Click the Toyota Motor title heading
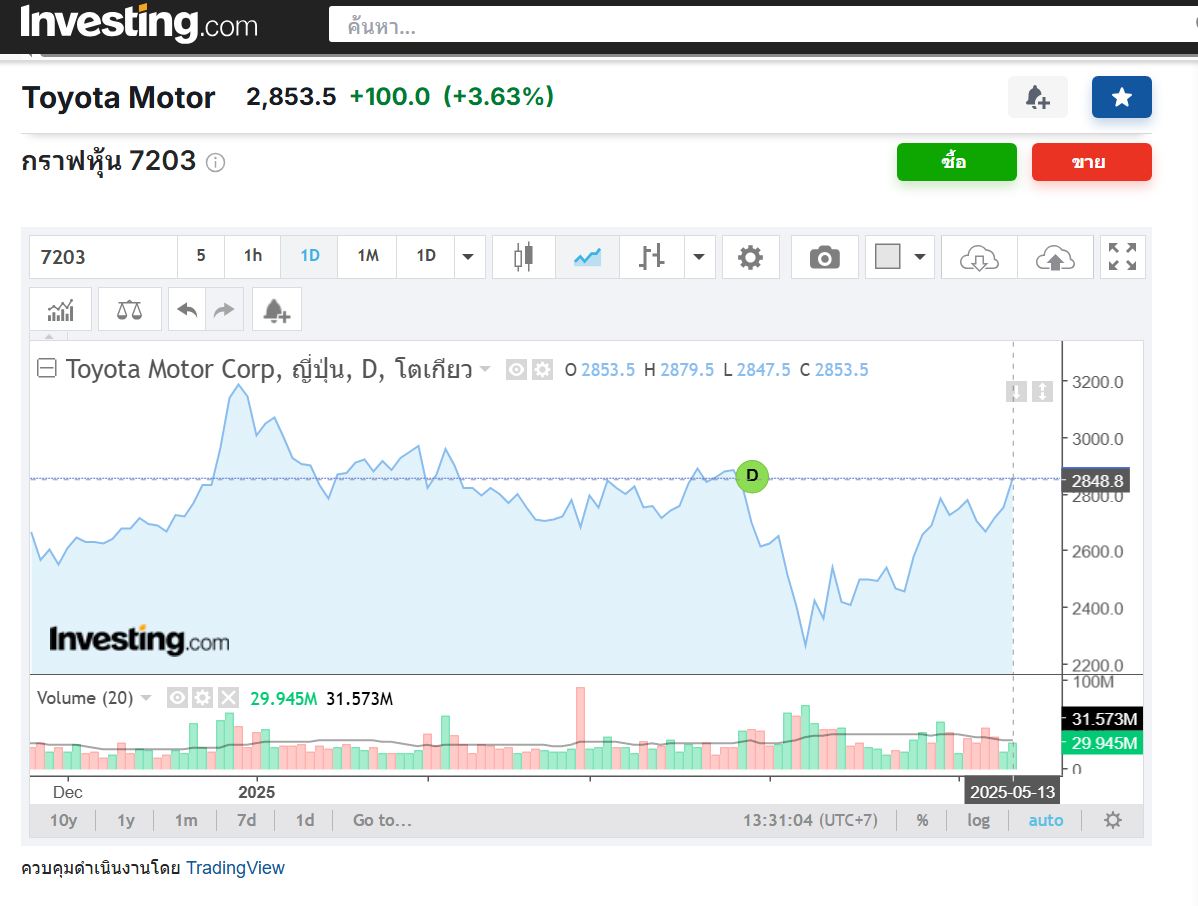1198x906 pixels. point(118,98)
